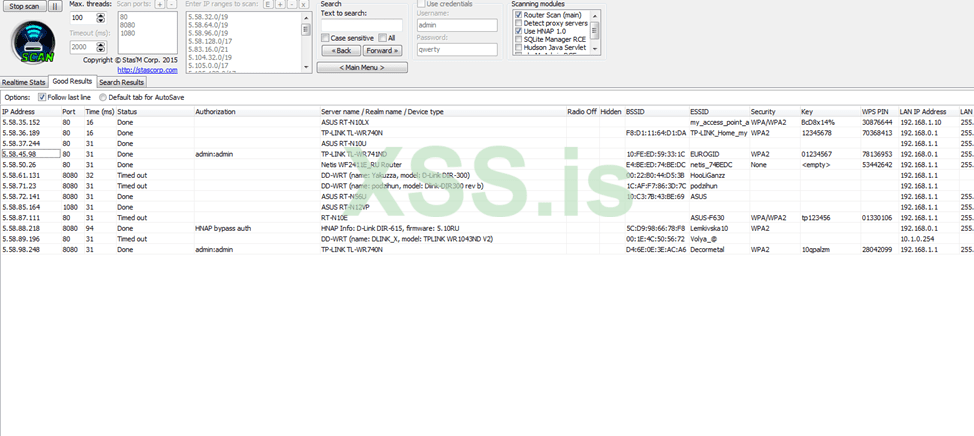Viewport: 974px width, 436px height.
Task: Select port 1080 in Scan ports list
Action: click(129, 33)
